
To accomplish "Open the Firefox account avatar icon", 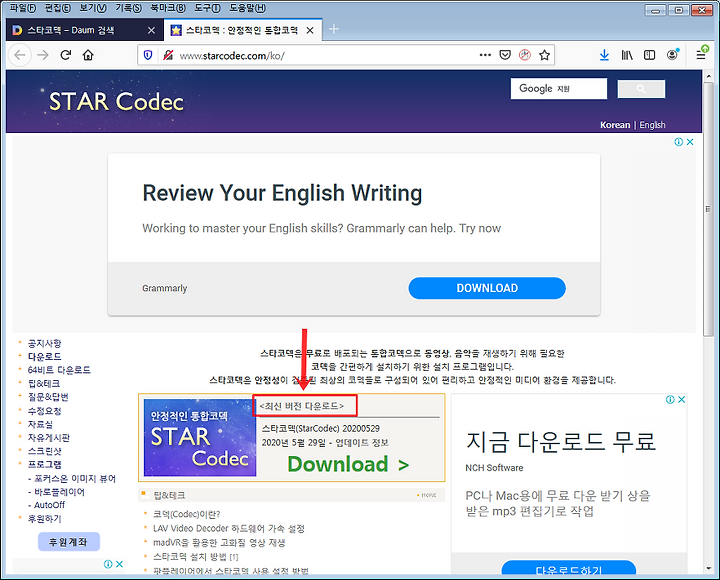I will pyautogui.click(x=672, y=55).
